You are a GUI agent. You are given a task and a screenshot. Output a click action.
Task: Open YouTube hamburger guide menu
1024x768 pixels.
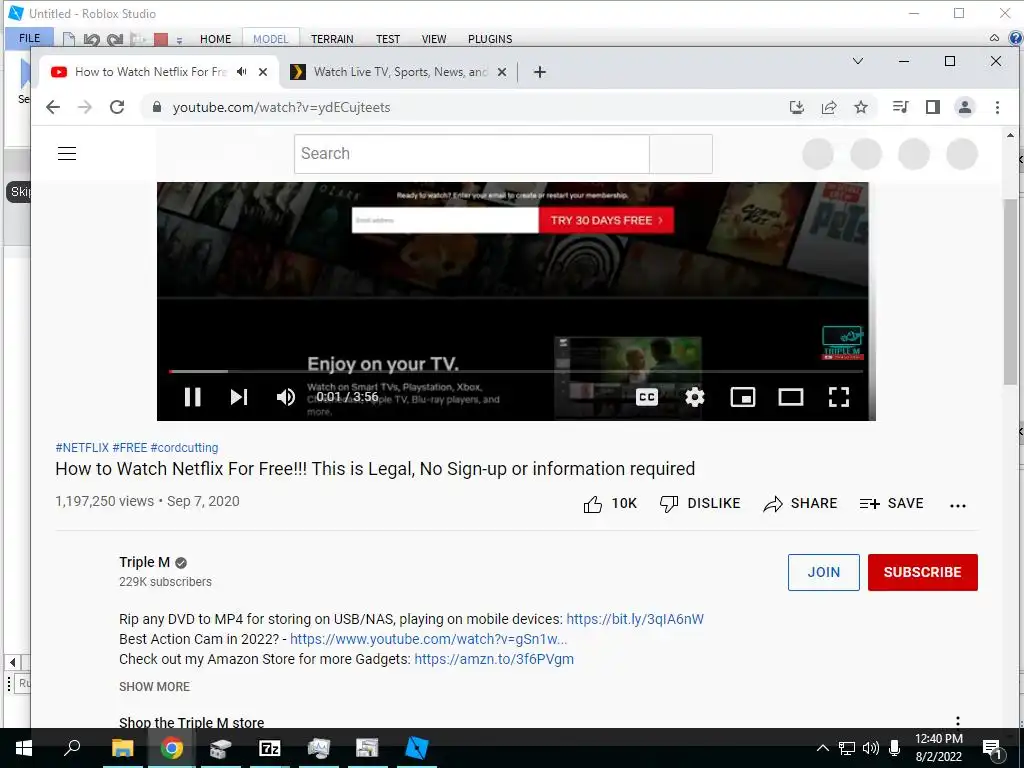(67, 153)
